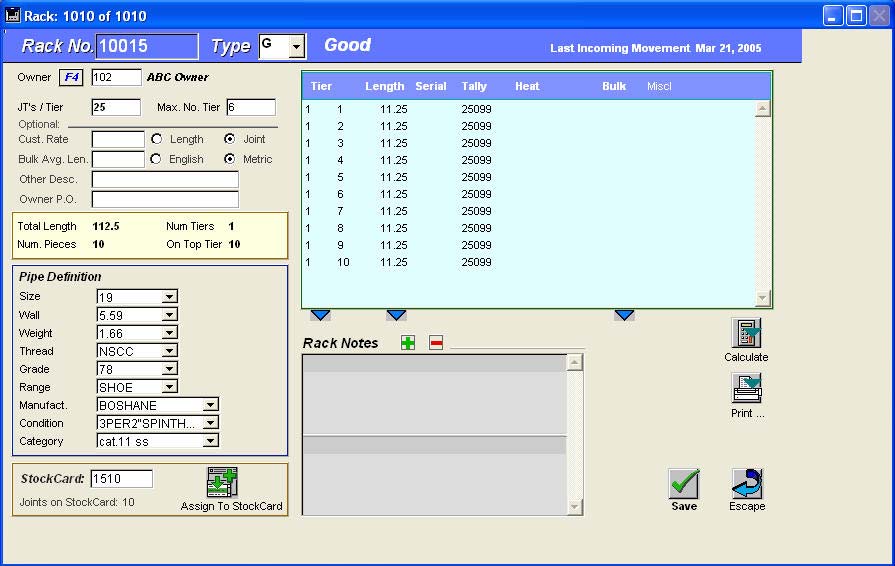Viewport: 895px width, 566px height.
Task: Click the green Save checkmark icon
Action: point(684,484)
